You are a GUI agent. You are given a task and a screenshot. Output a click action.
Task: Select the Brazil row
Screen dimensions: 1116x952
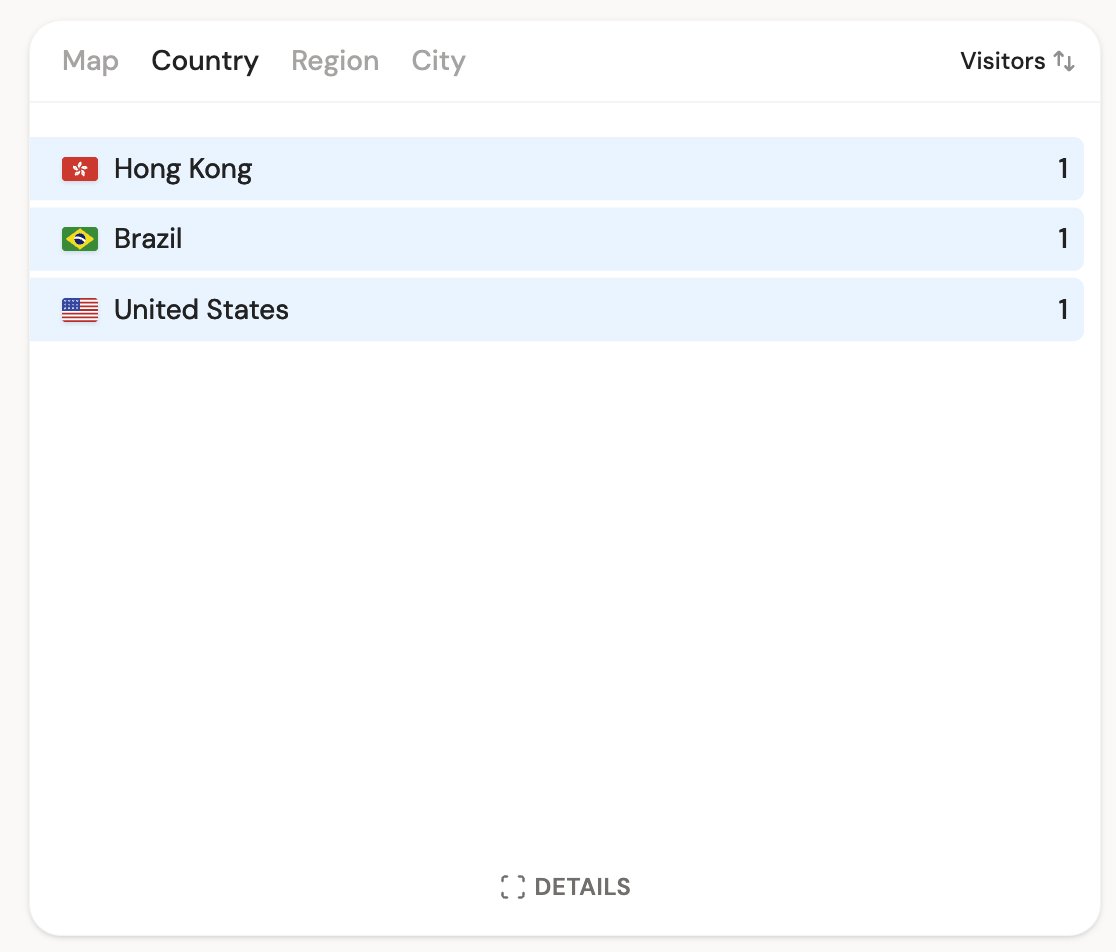[557, 238]
